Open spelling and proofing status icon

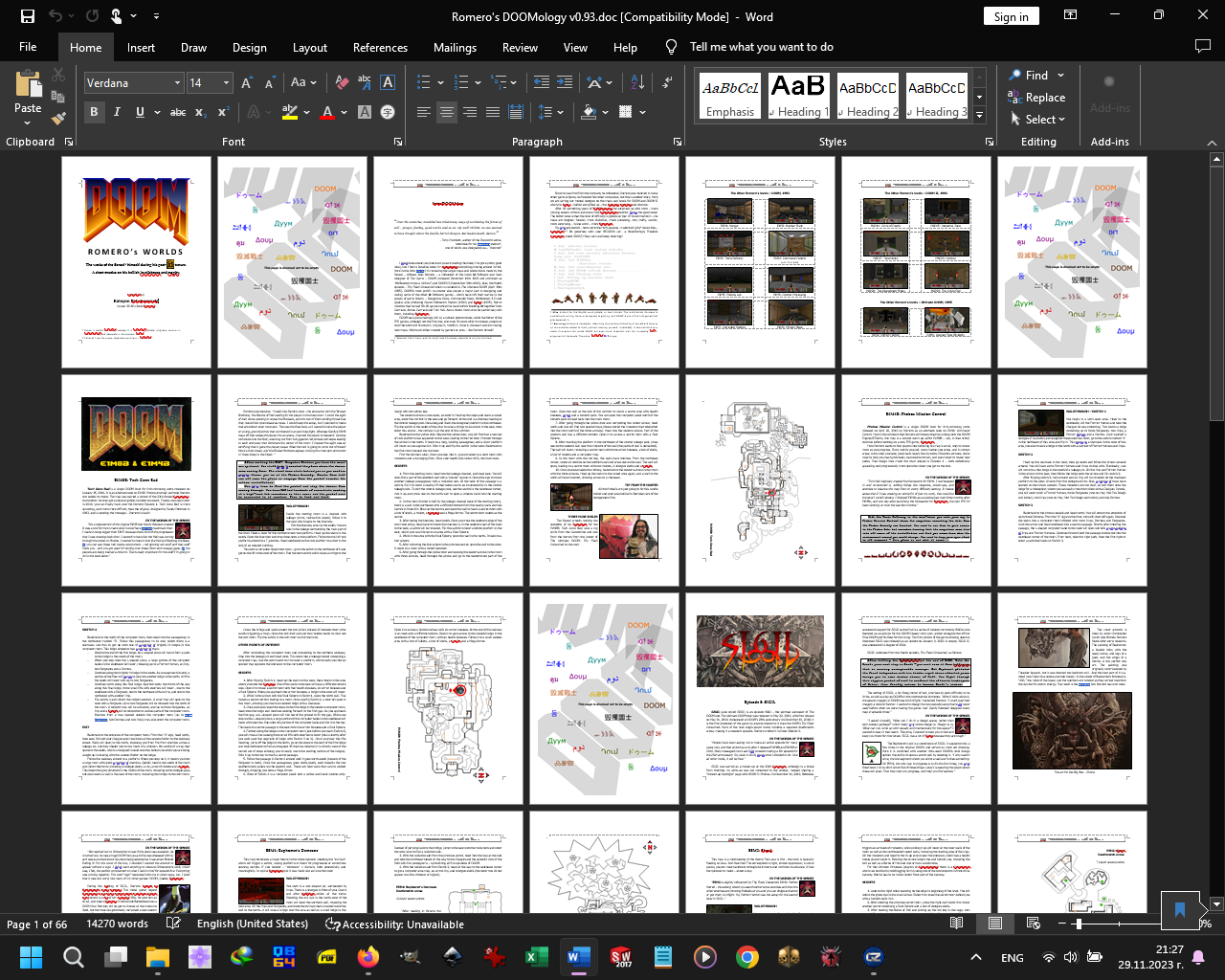[x=173, y=924]
